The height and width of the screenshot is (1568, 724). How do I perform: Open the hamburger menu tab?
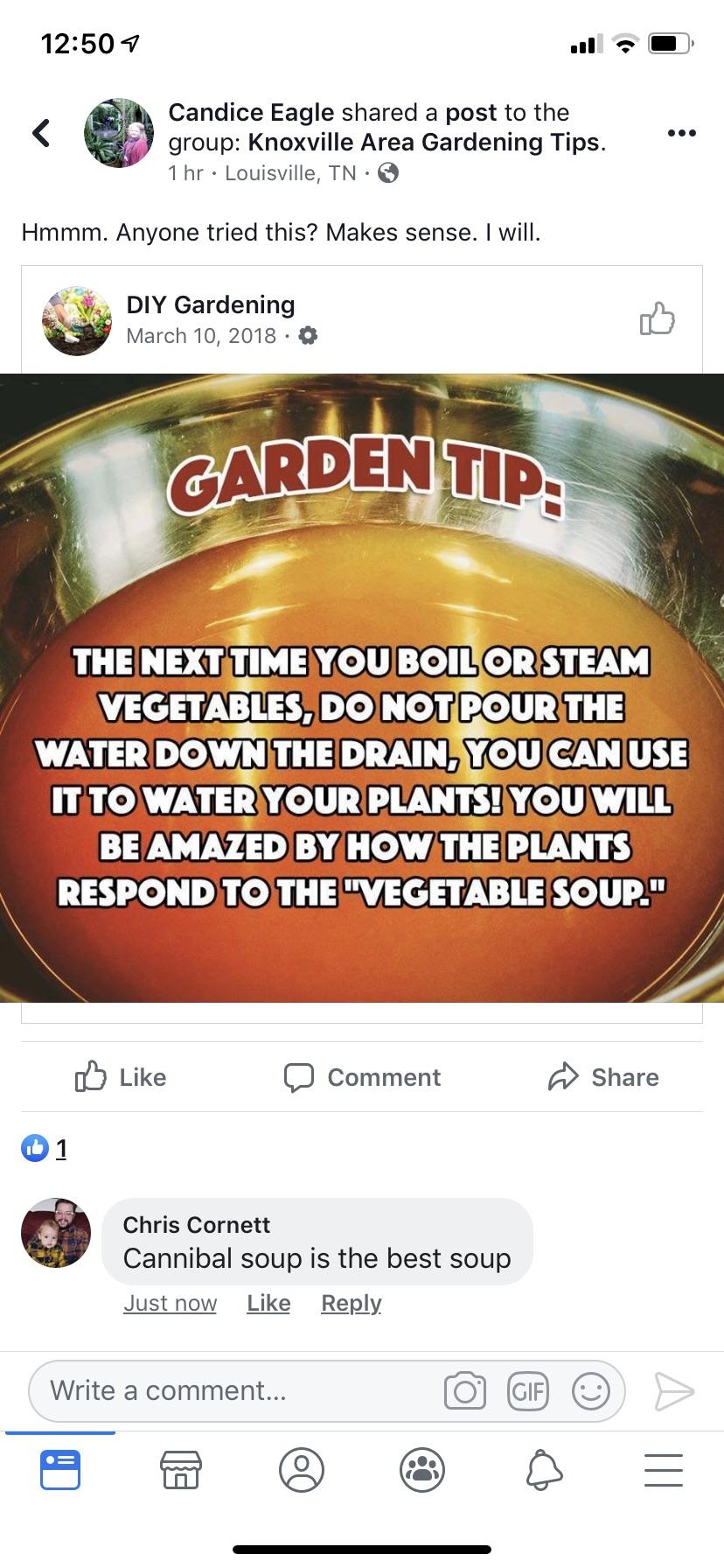[x=664, y=1470]
